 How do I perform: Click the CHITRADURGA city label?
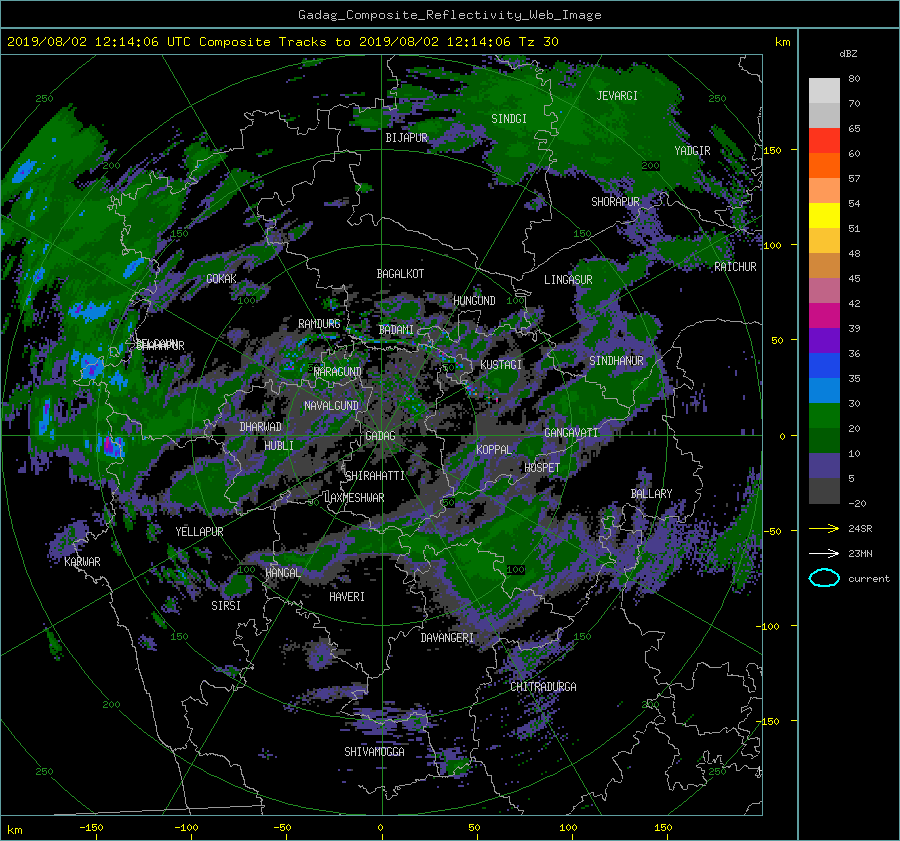[x=543, y=687]
